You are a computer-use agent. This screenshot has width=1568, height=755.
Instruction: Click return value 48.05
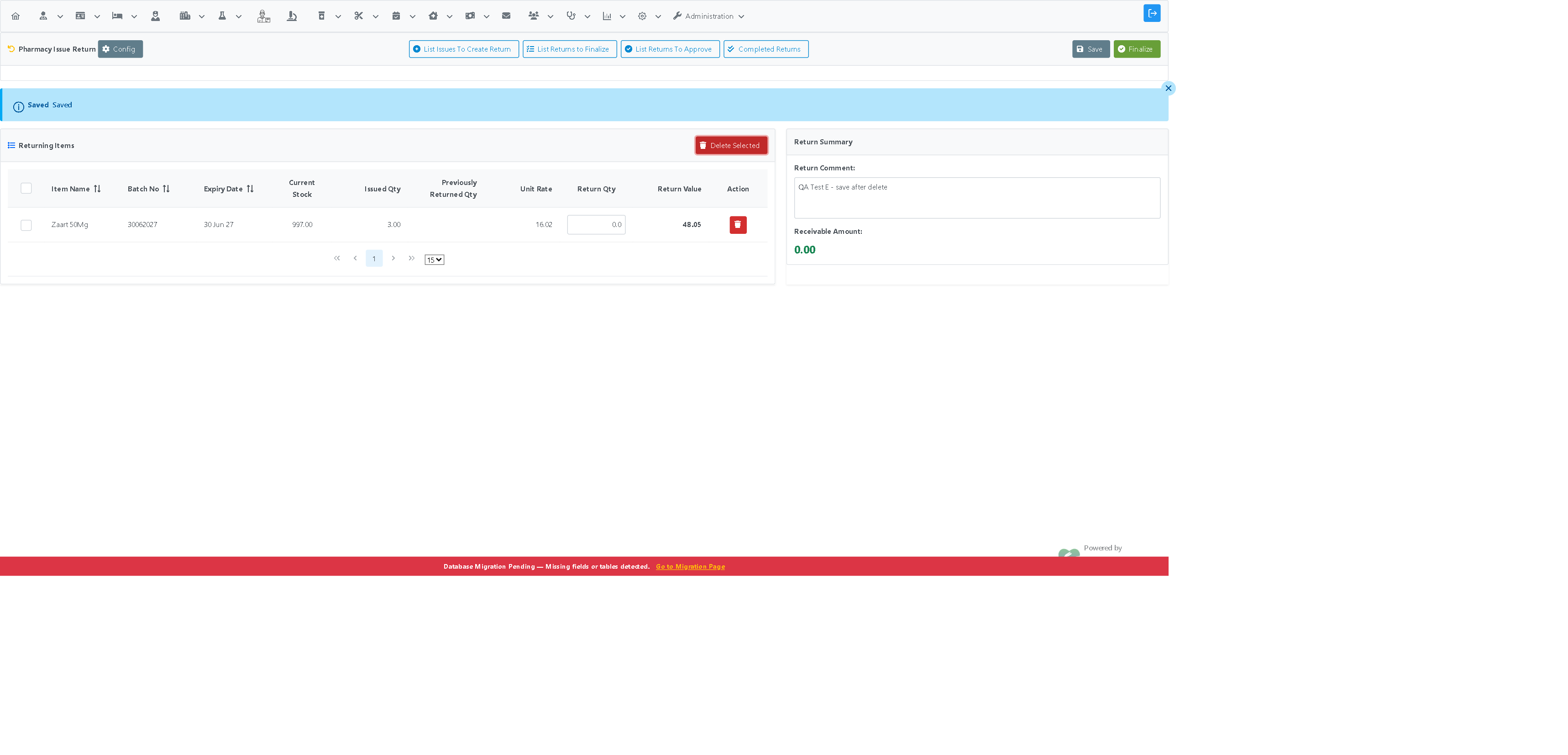(692, 225)
